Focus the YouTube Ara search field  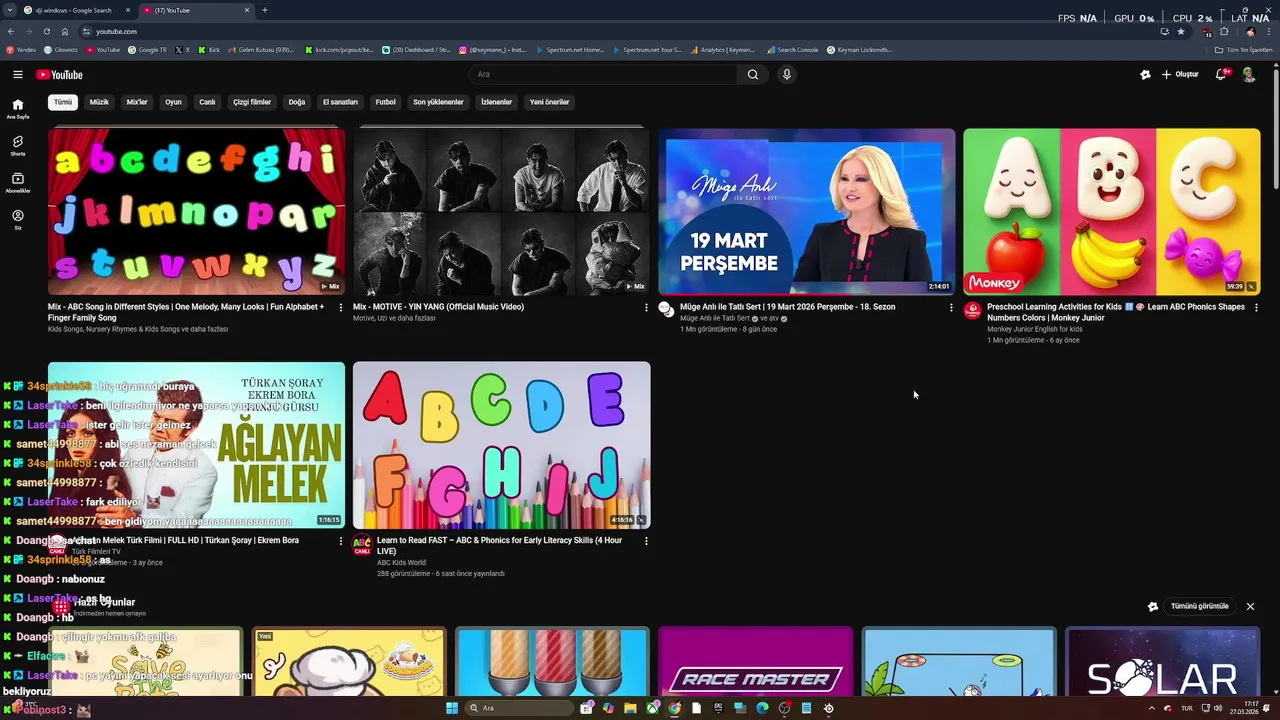tap(603, 74)
